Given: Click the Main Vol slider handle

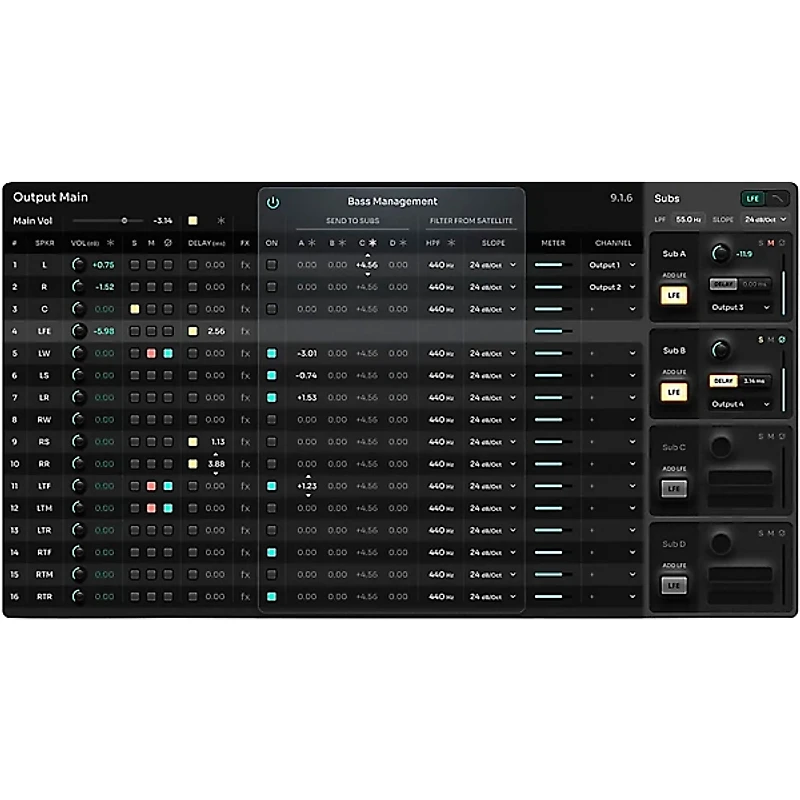Looking at the screenshot, I should (124, 220).
